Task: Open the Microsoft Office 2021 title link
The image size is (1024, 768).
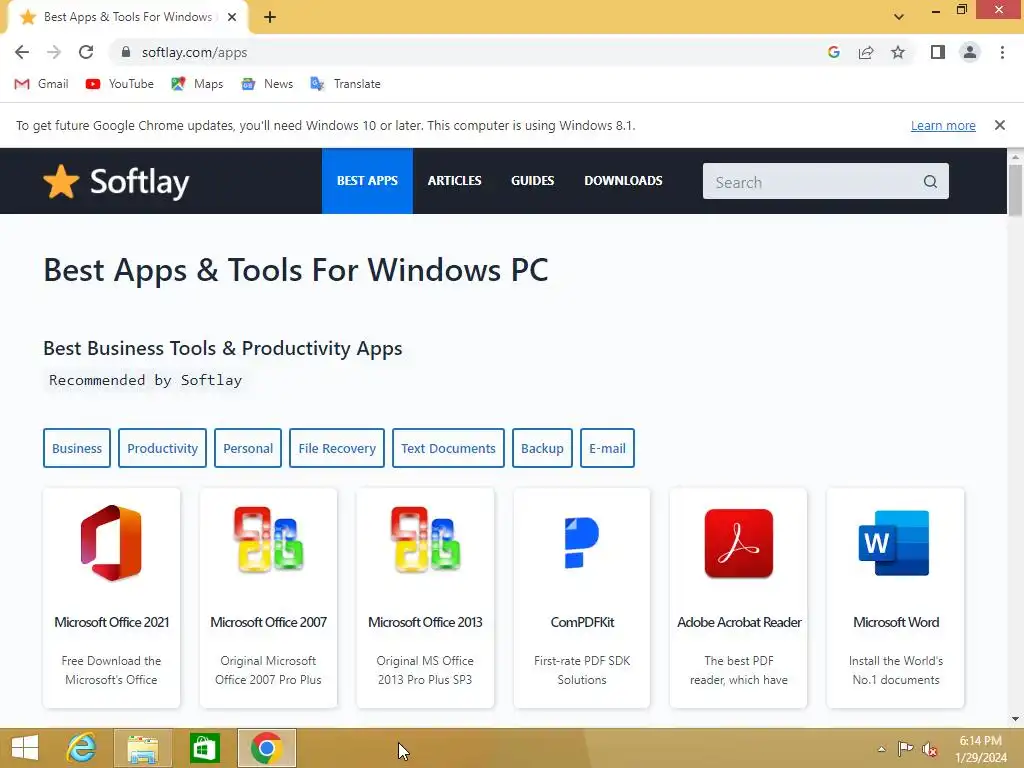Action: click(x=112, y=622)
